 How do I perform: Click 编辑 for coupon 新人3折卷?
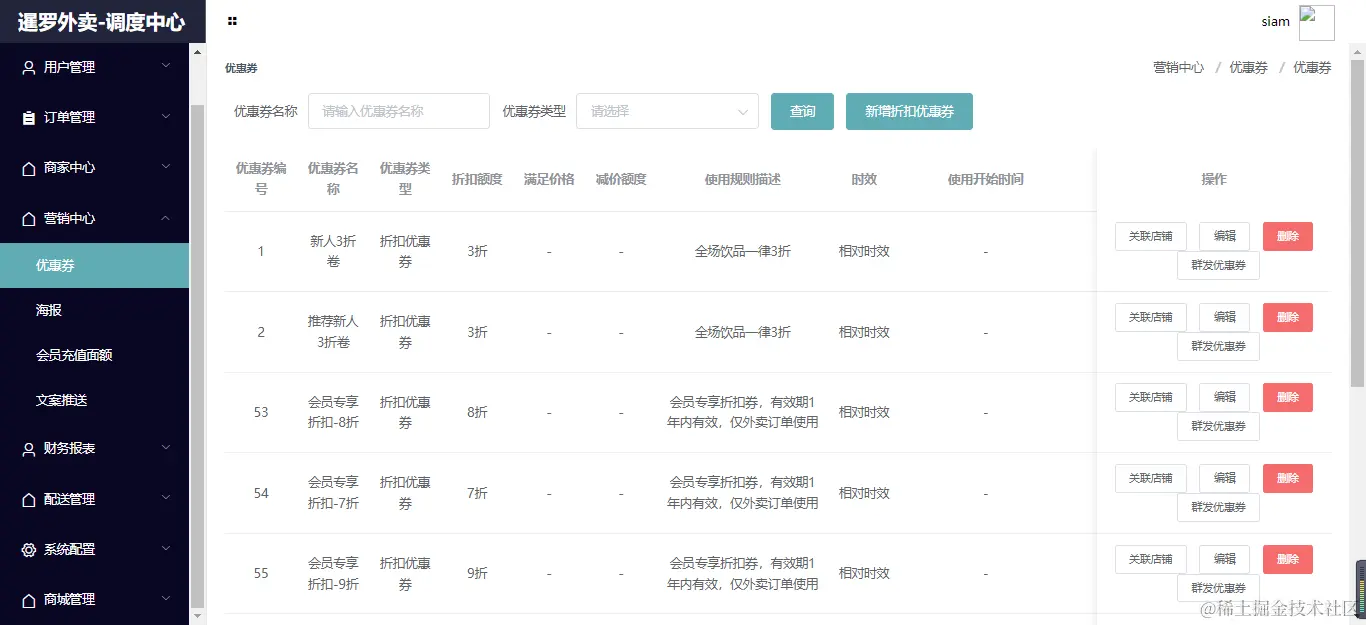1224,236
